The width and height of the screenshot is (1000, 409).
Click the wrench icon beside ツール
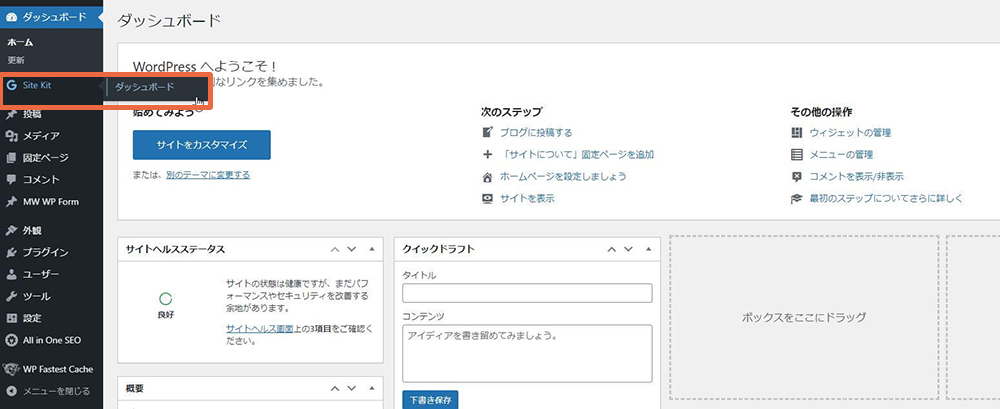[x=11, y=297]
